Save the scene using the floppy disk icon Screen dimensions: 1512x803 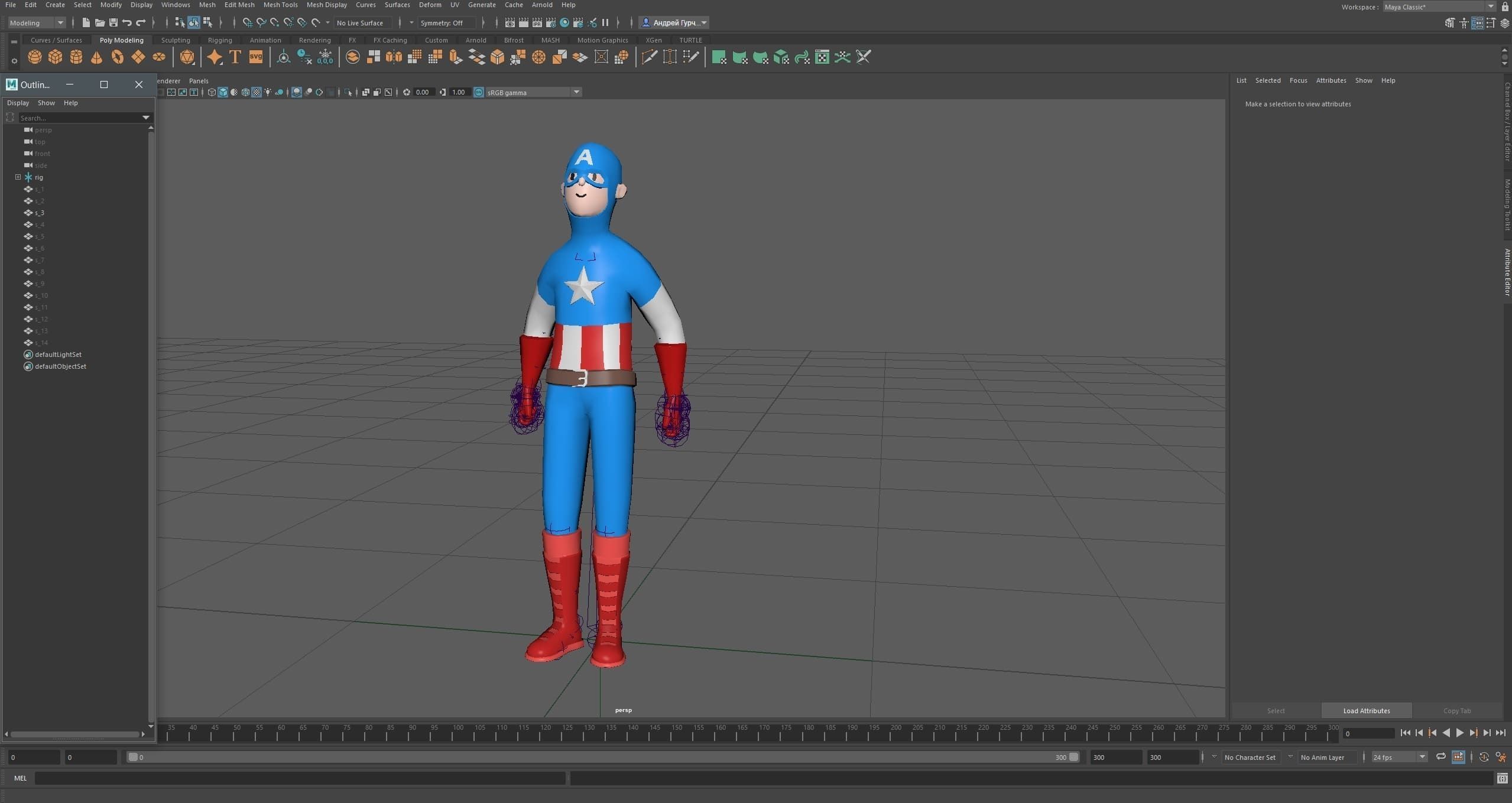pos(113,22)
